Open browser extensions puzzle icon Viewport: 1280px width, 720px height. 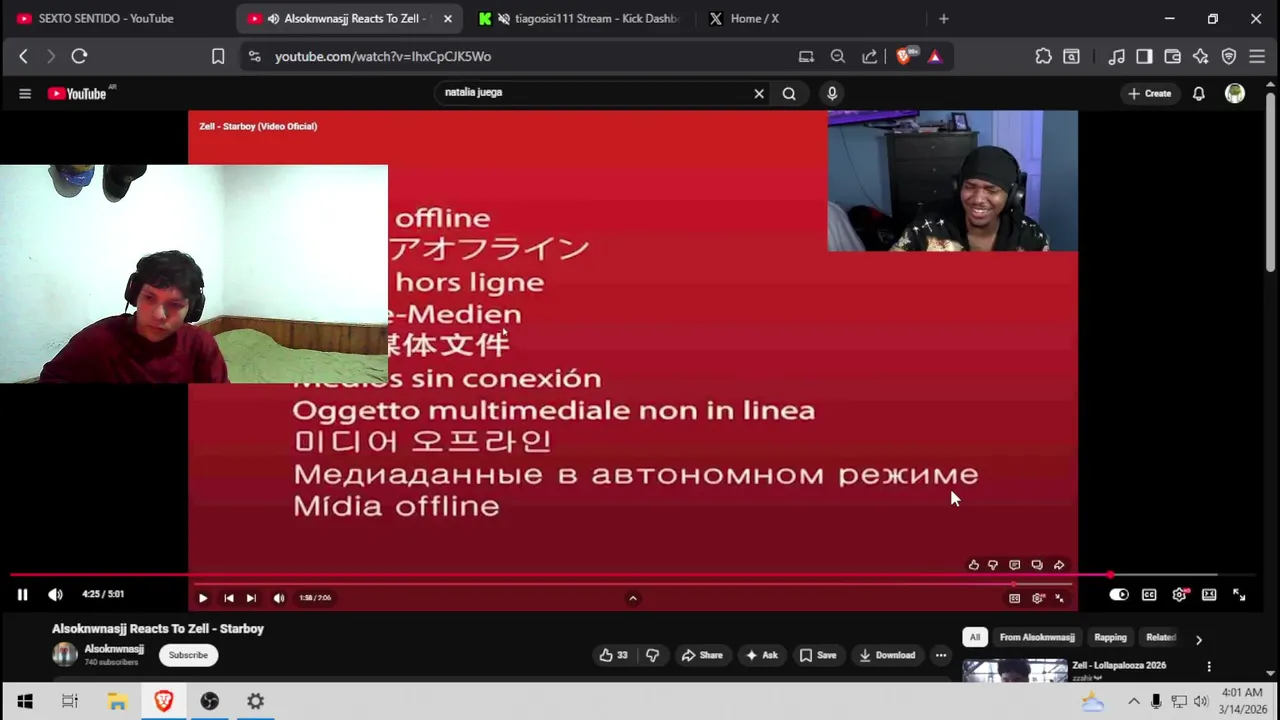[1043, 56]
